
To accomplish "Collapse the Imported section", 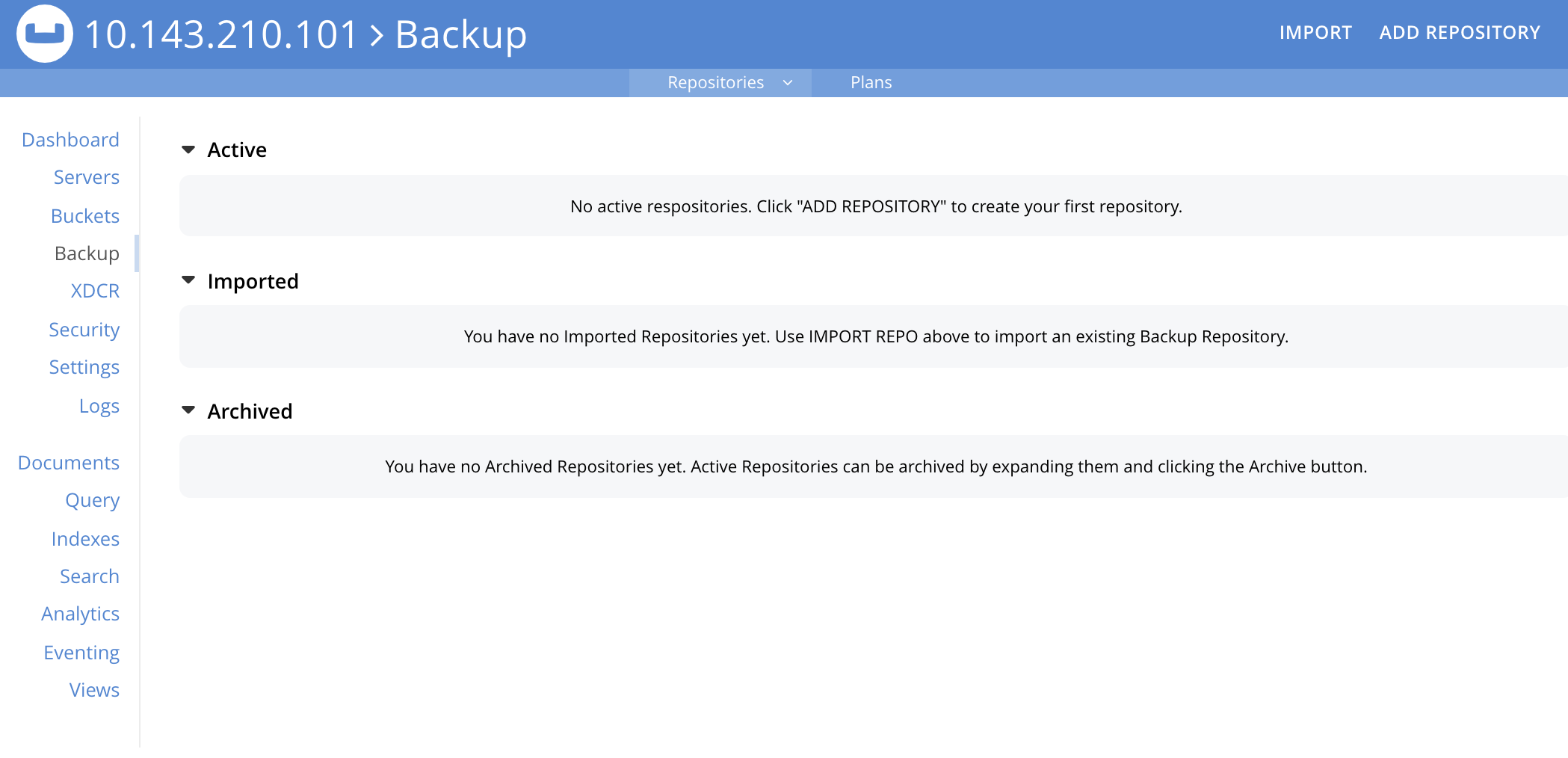I will [x=189, y=280].
